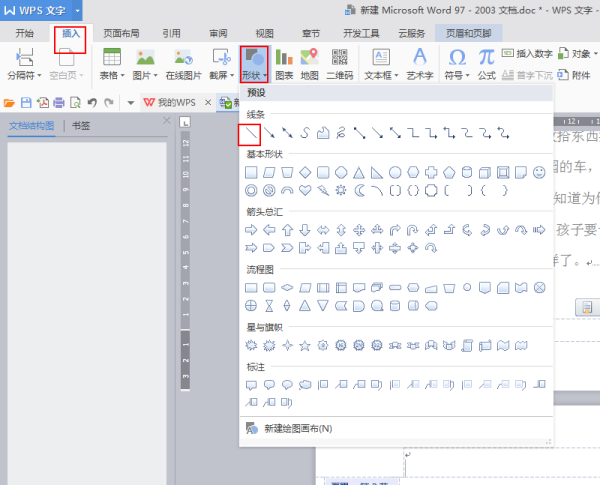Screen dimensions: 600x485
Task: Click the 附件 attachment button
Action: tap(574, 75)
